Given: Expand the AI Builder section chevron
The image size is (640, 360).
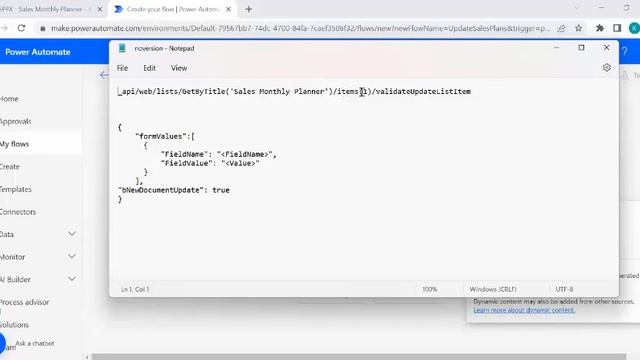Looking at the screenshot, I should (72, 279).
